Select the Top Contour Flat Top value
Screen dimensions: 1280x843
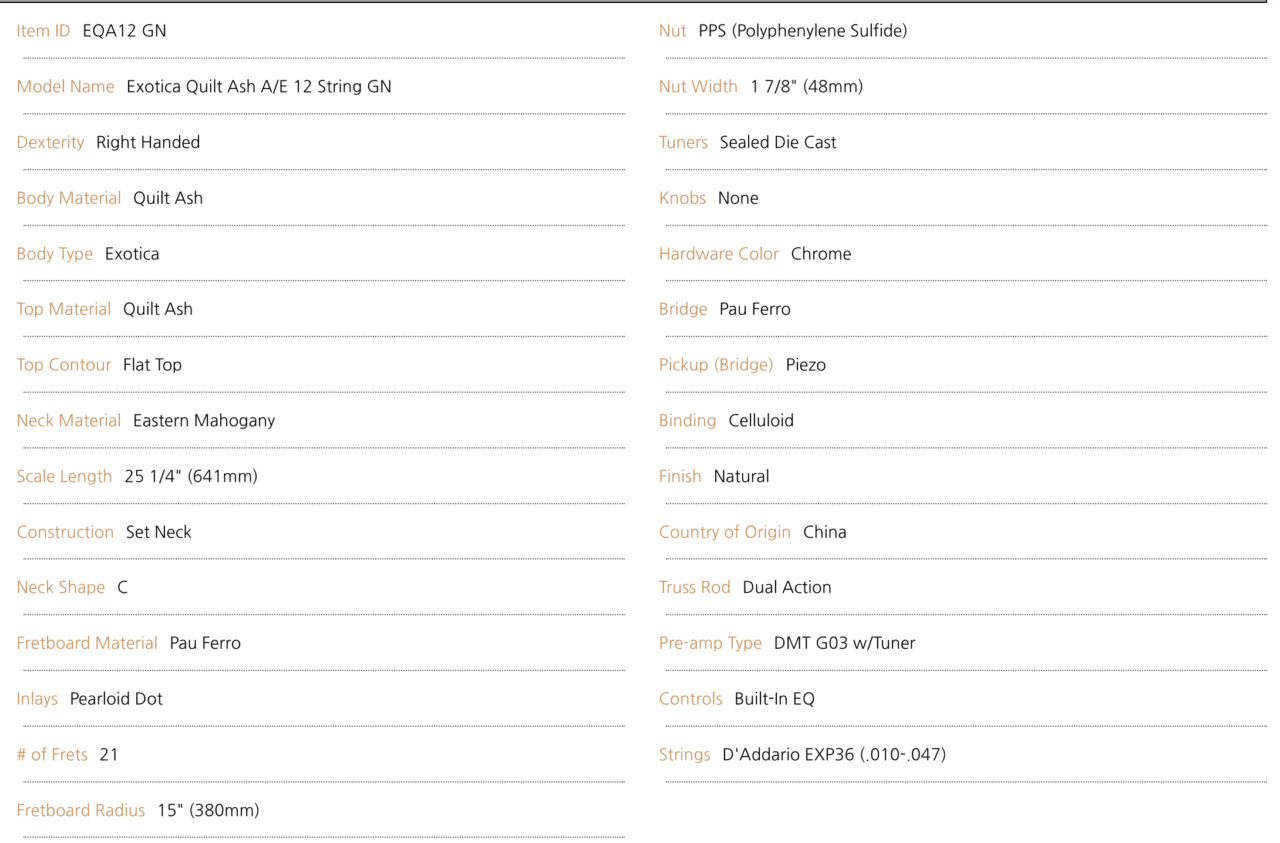(x=153, y=365)
